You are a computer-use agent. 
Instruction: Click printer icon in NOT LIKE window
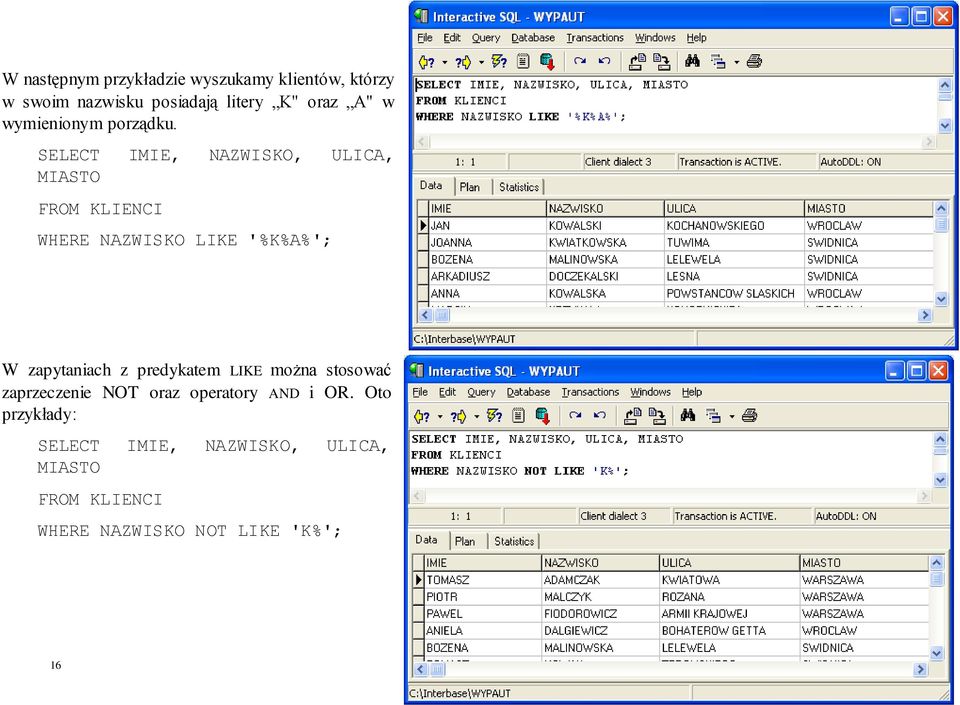(x=749, y=416)
